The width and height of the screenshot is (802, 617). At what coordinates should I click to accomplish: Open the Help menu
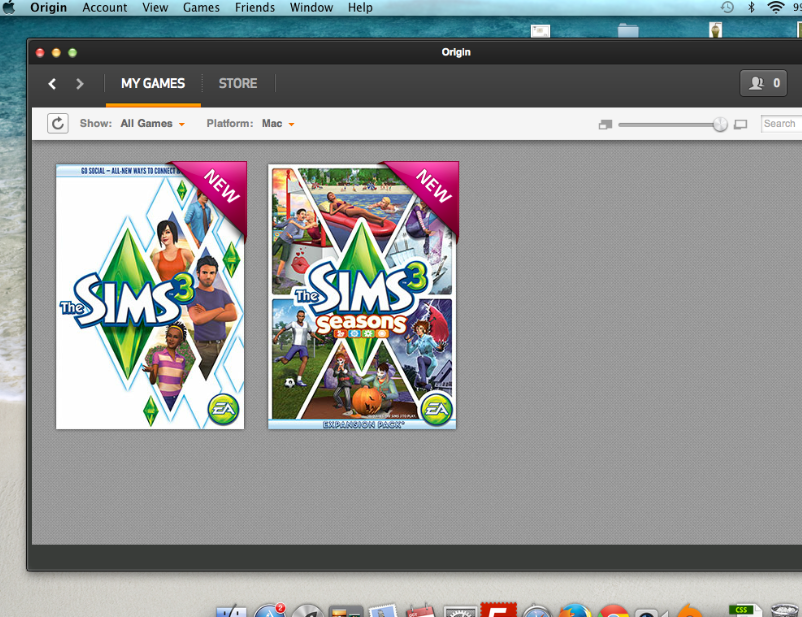pos(360,8)
